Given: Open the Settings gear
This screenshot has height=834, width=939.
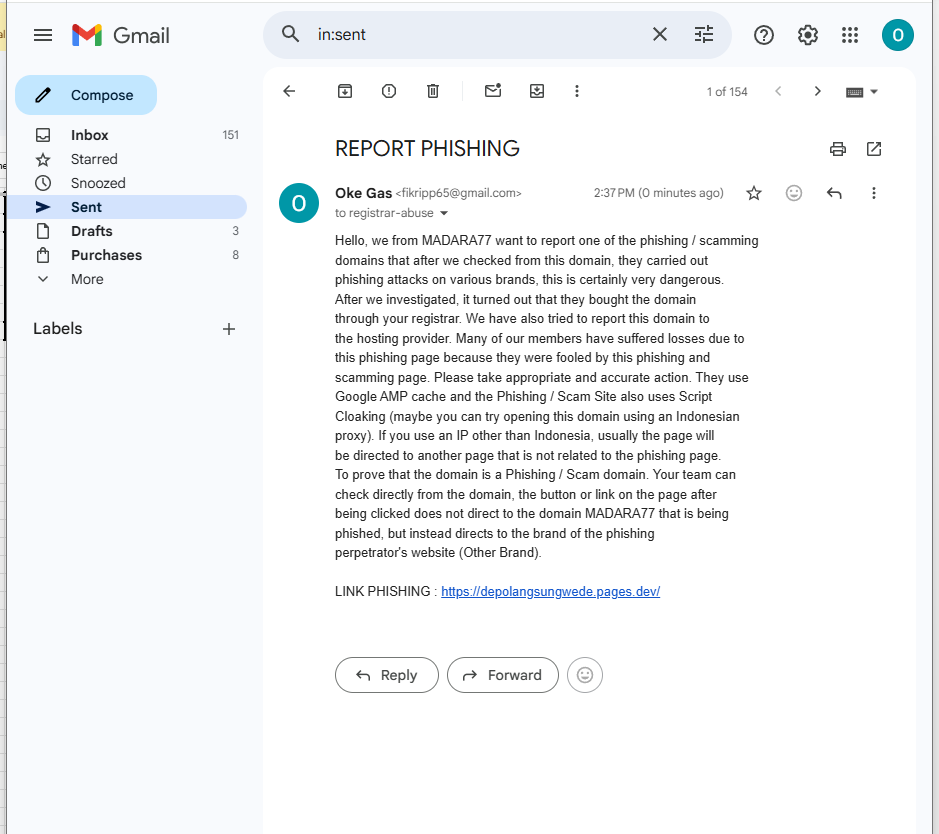Looking at the screenshot, I should pyautogui.click(x=807, y=35).
